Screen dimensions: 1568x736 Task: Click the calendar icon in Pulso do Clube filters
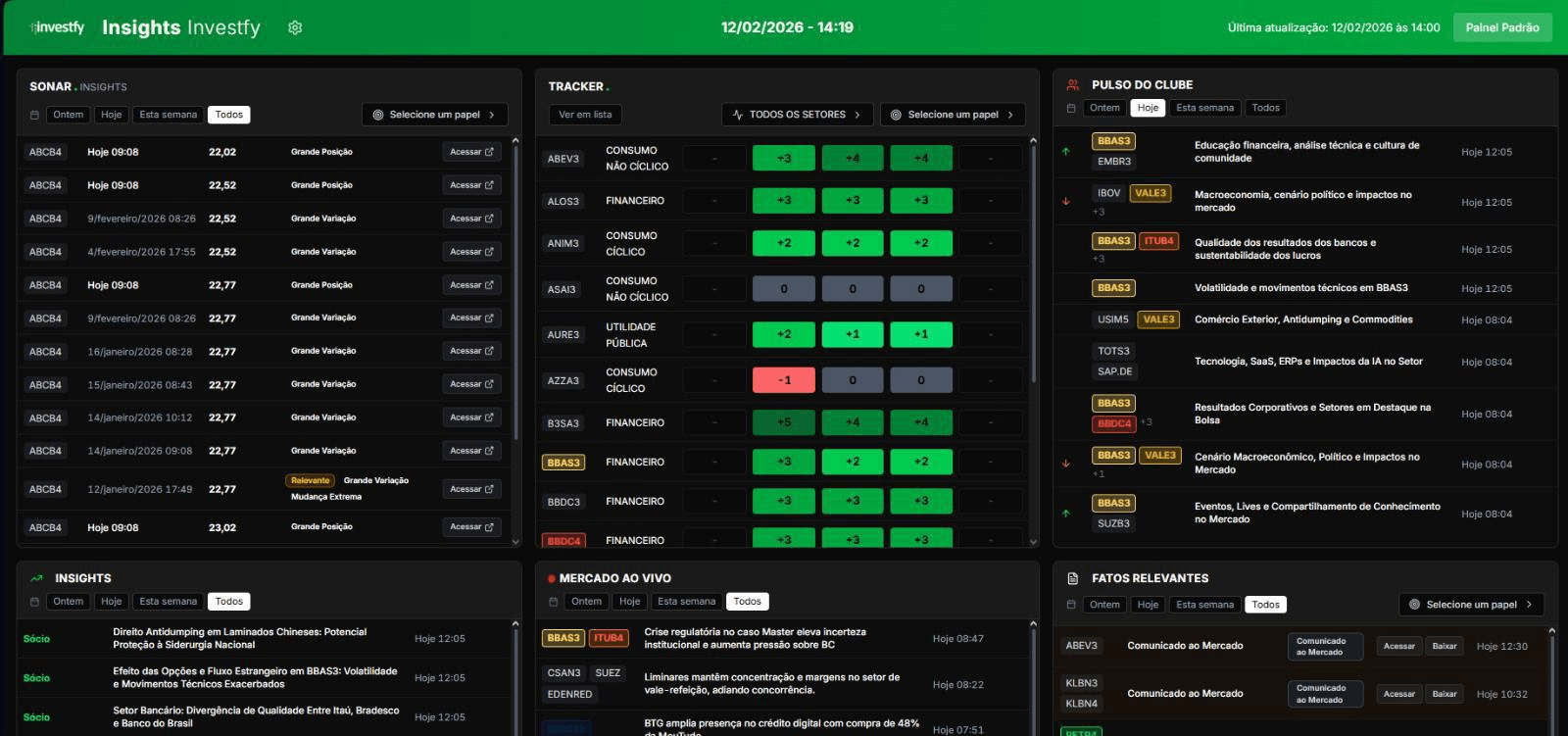1070,108
